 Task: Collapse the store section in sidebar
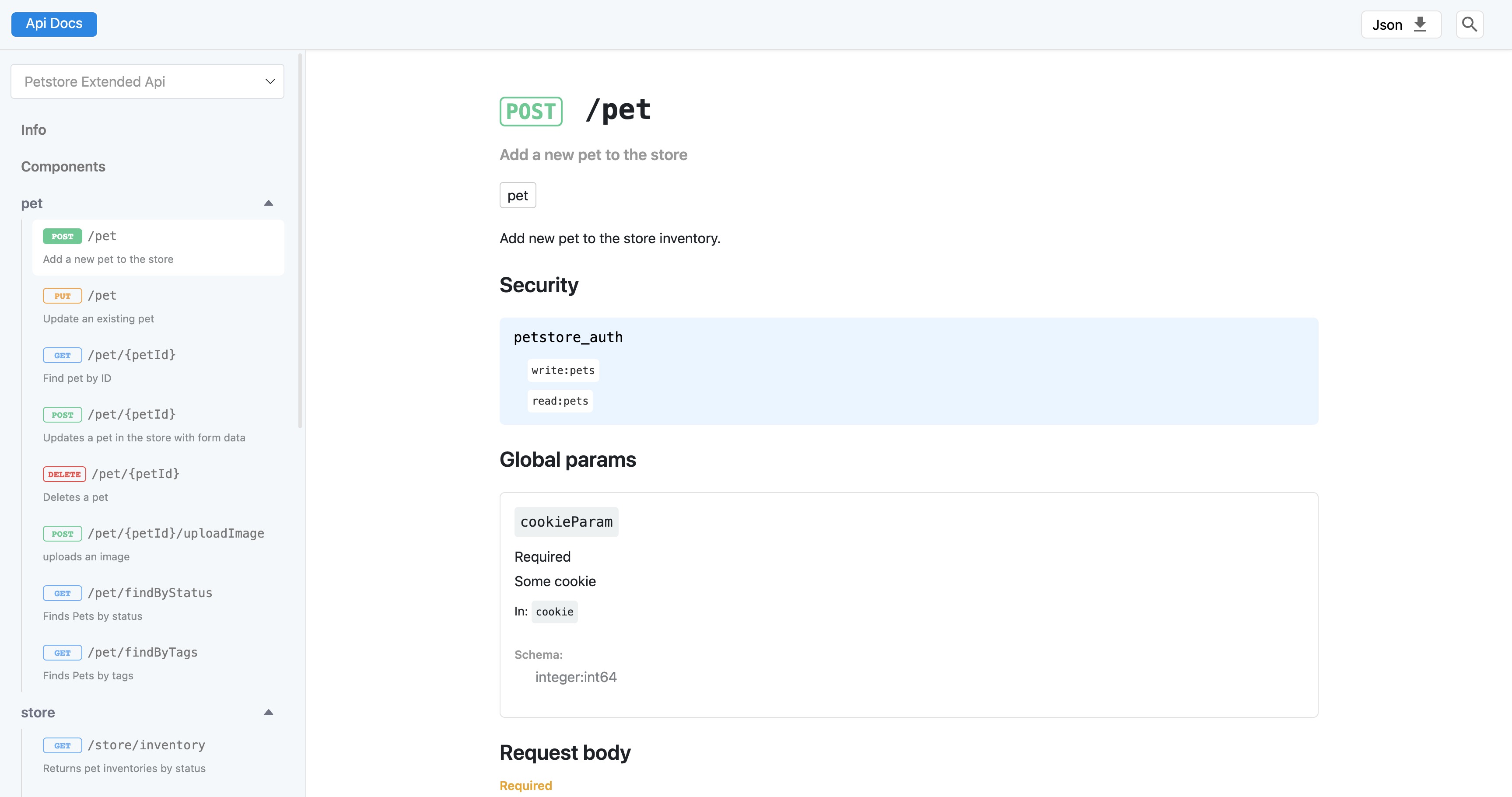[x=268, y=713]
